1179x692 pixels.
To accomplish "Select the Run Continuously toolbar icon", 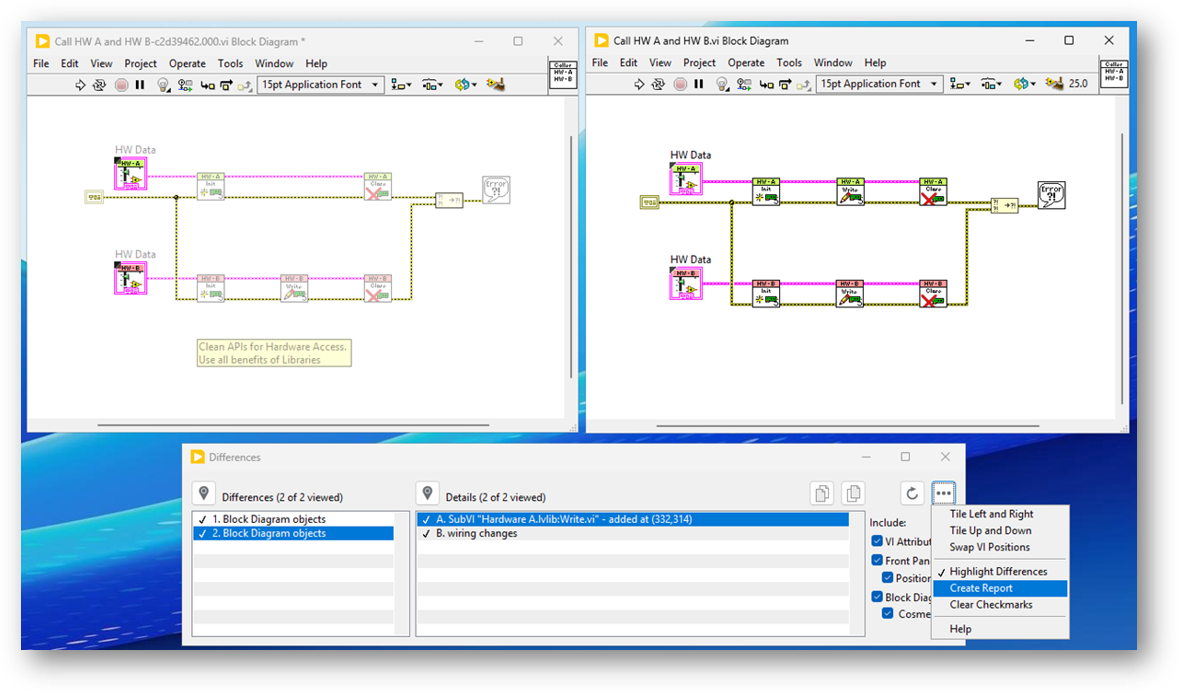I will (99, 84).
